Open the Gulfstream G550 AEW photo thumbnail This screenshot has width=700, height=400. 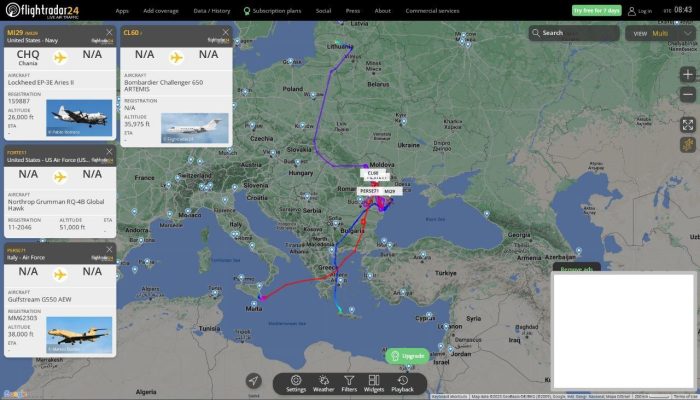pos(79,335)
